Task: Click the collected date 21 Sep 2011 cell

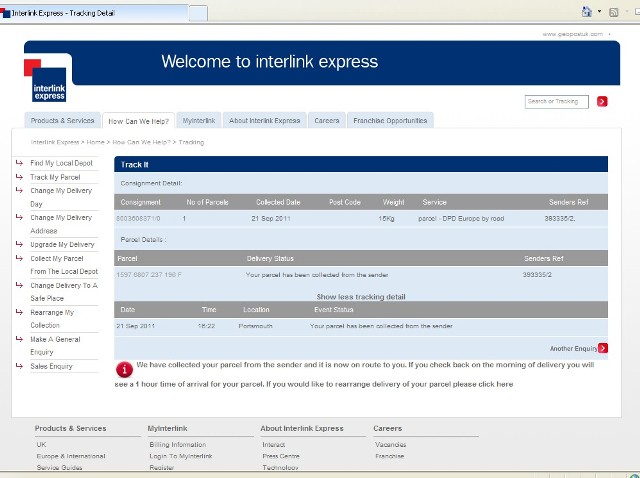Action: pos(271,218)
